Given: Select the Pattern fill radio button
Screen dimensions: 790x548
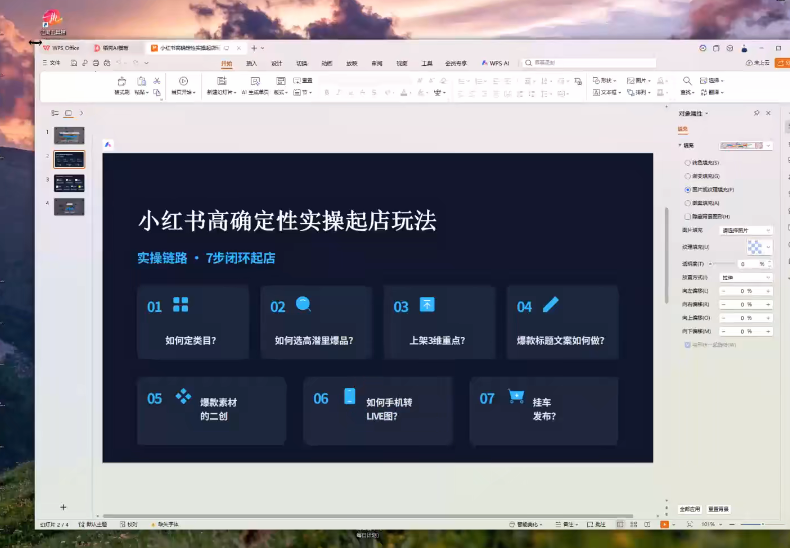Looking at the screenshot, I should coord(688,203).
